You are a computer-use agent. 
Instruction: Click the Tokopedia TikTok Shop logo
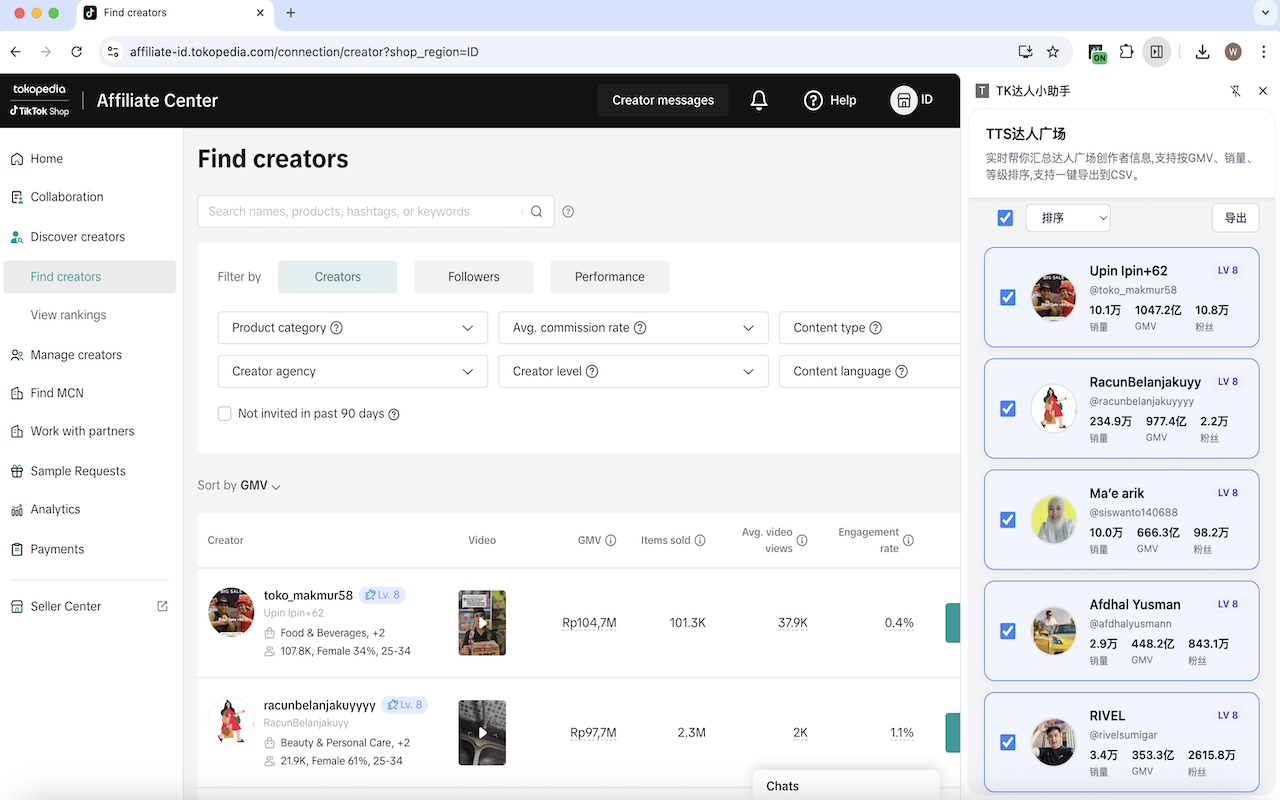coord(40,100)
